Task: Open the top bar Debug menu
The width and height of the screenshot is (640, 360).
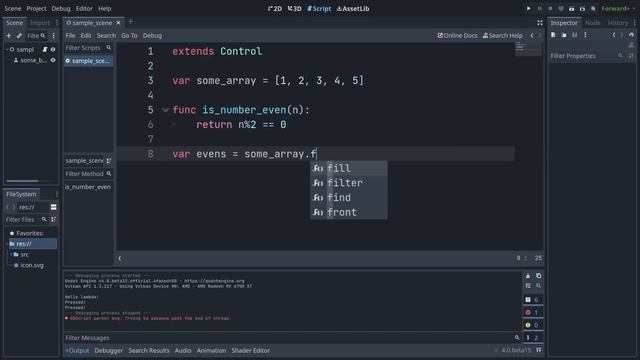Action: [x=61, y=8]
